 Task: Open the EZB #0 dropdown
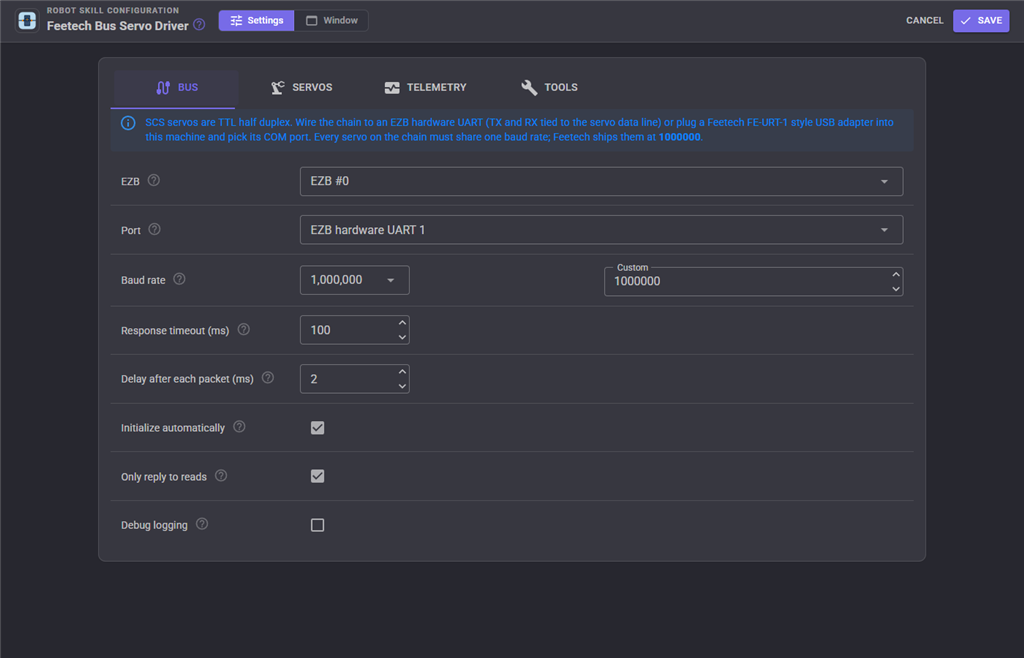[x=601, y=181]
